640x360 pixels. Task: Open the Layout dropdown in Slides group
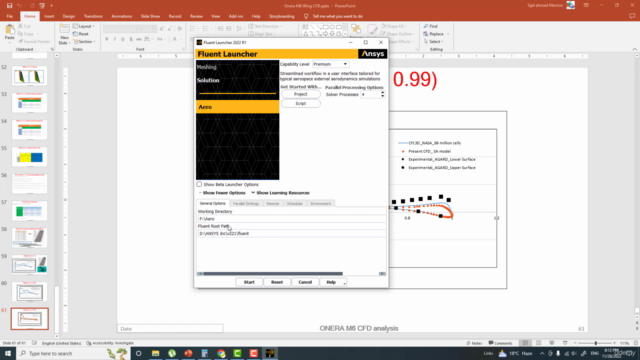click(84, 26)
